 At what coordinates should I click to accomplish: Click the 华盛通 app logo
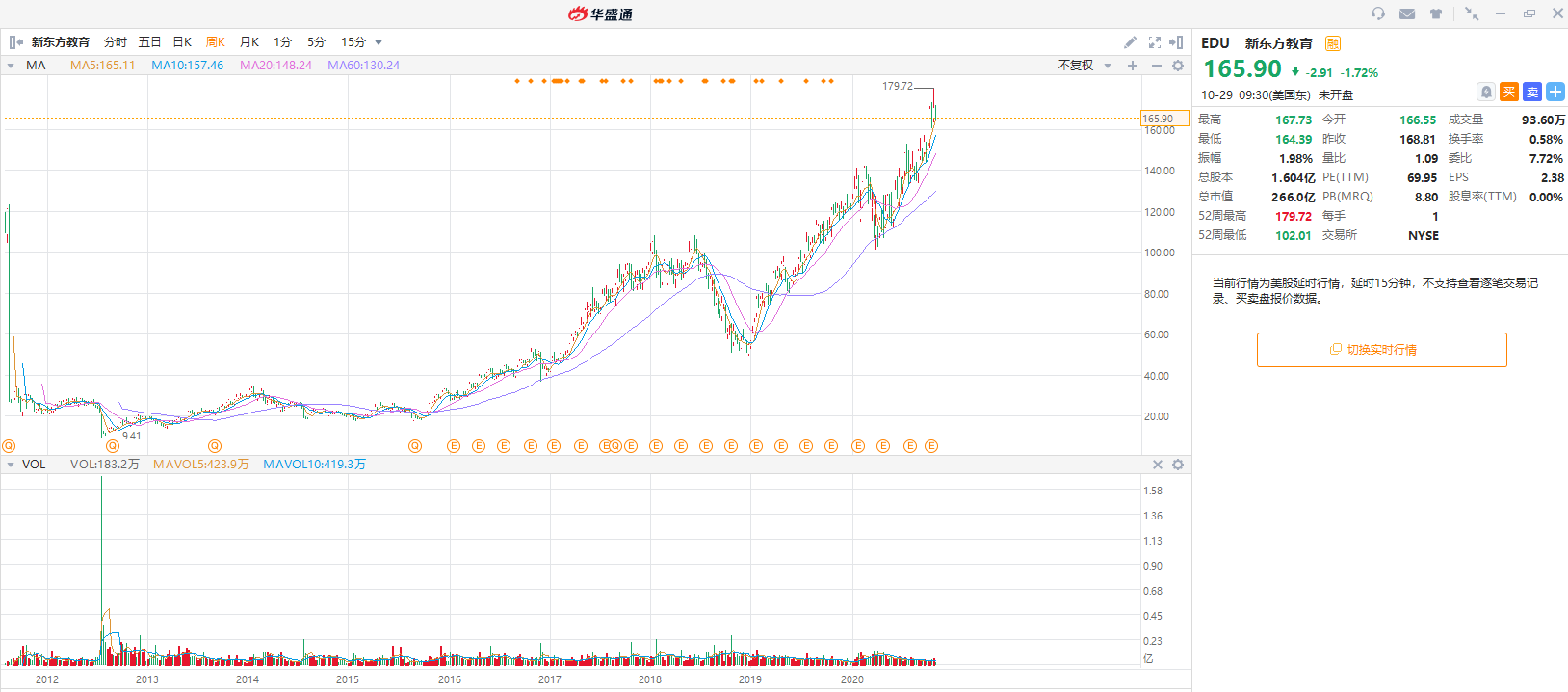(x=600, y=13)
